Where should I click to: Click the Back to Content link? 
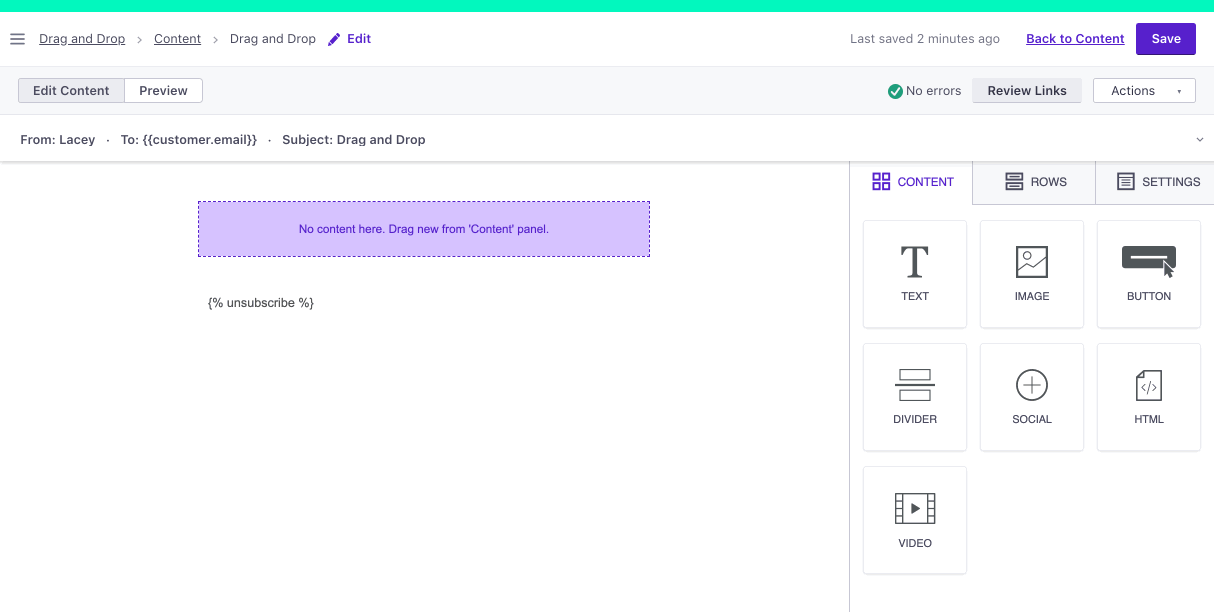pyautogui.click(x=1075, y=39)
